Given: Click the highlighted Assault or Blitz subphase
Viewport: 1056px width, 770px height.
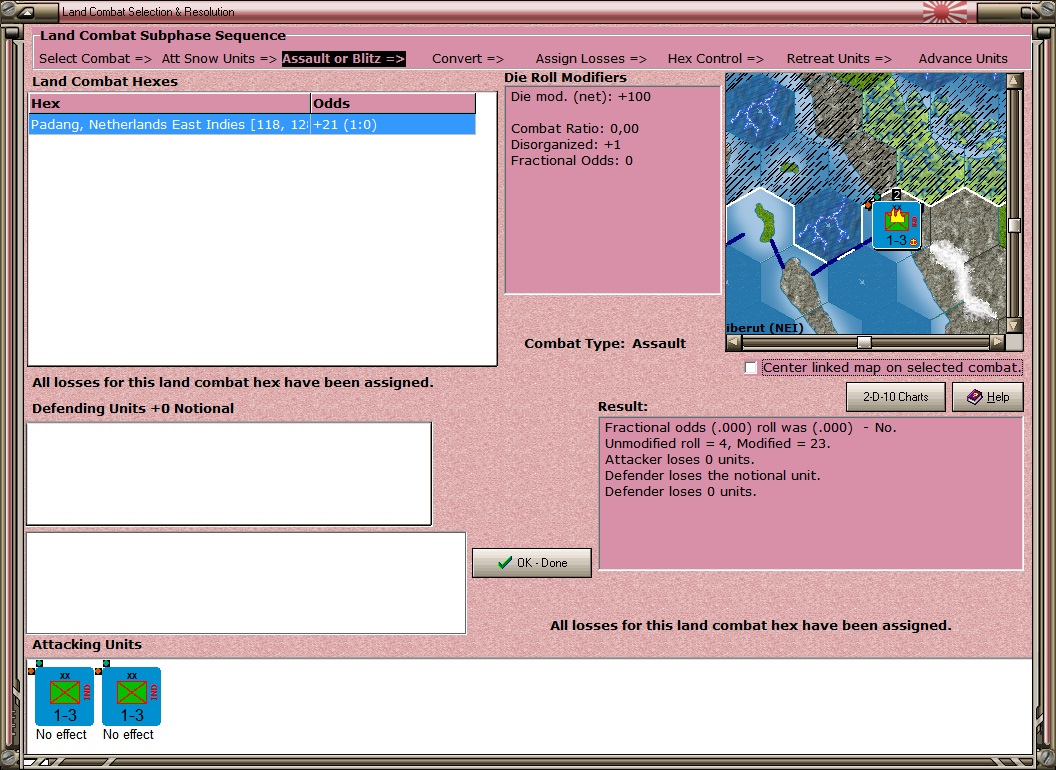Looking at the screenshot, I should click(x=343, y=59).
